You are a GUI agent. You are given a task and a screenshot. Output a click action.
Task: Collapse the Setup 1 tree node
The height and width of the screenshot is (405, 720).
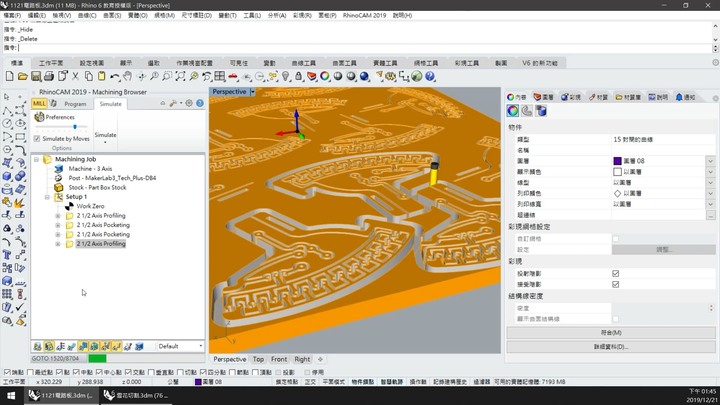pos(47,197)
